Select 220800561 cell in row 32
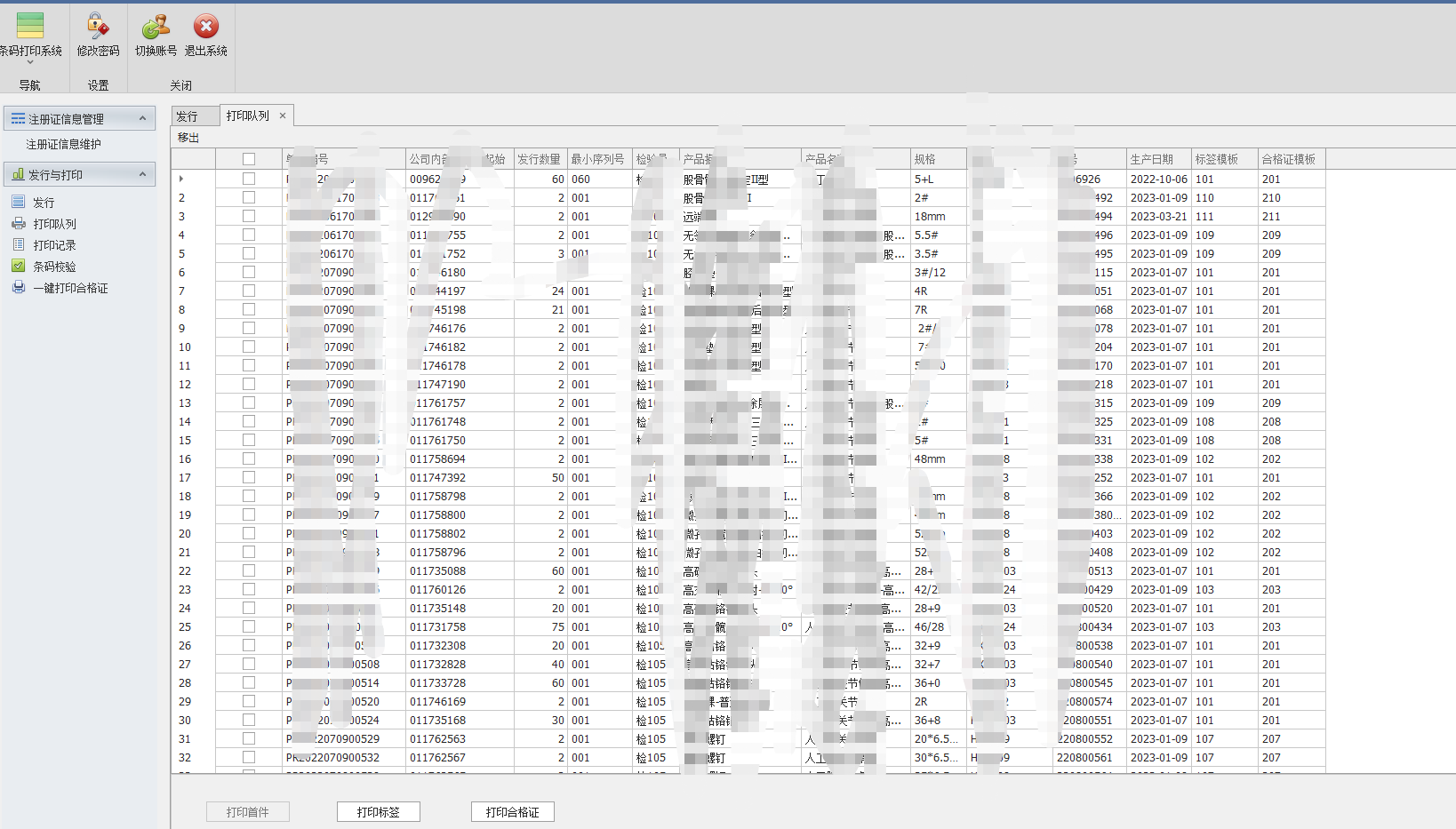This screenshot has width=1456, height=829. [x=1091, y=757]
